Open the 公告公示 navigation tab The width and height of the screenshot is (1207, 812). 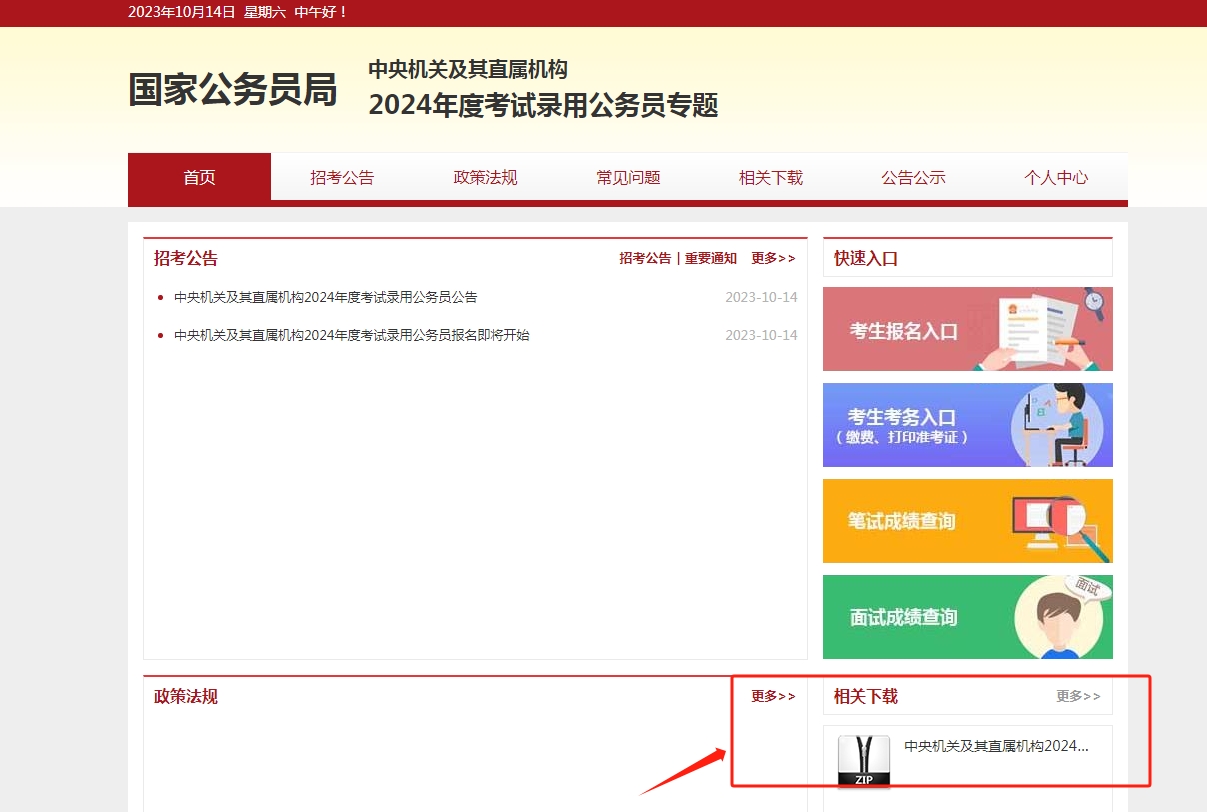(x=913, y=178)
